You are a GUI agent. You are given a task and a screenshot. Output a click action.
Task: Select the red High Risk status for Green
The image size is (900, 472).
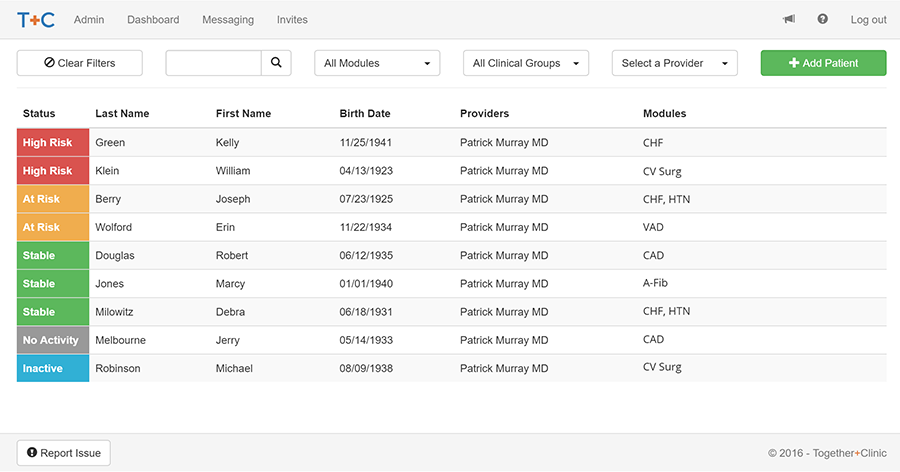[x=53, y=142]
